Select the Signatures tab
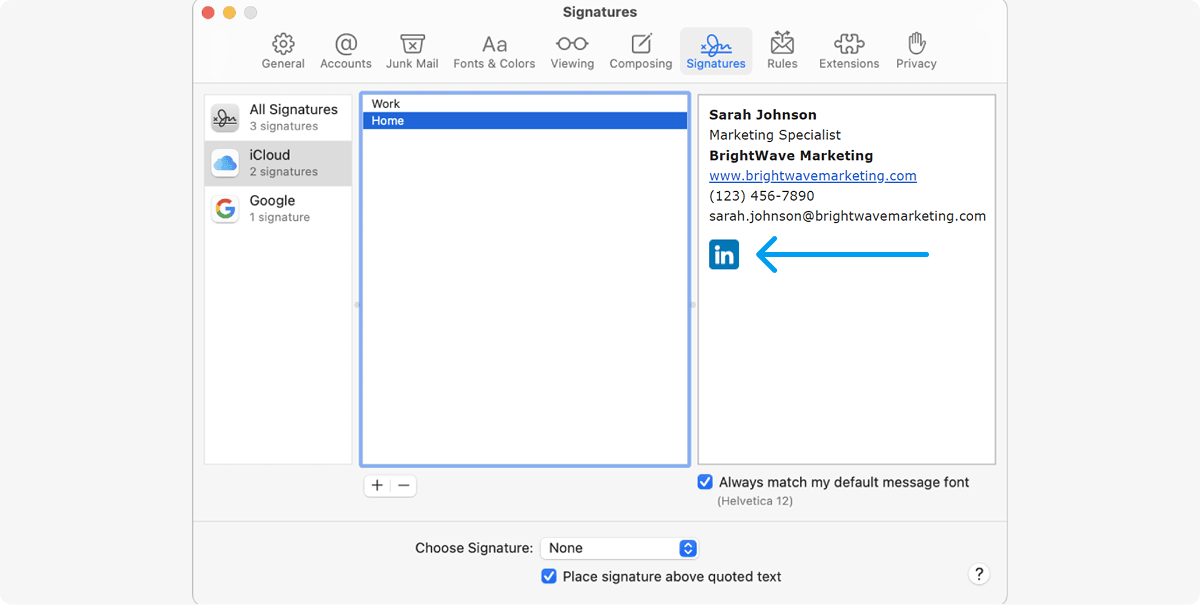 point(716,50)
